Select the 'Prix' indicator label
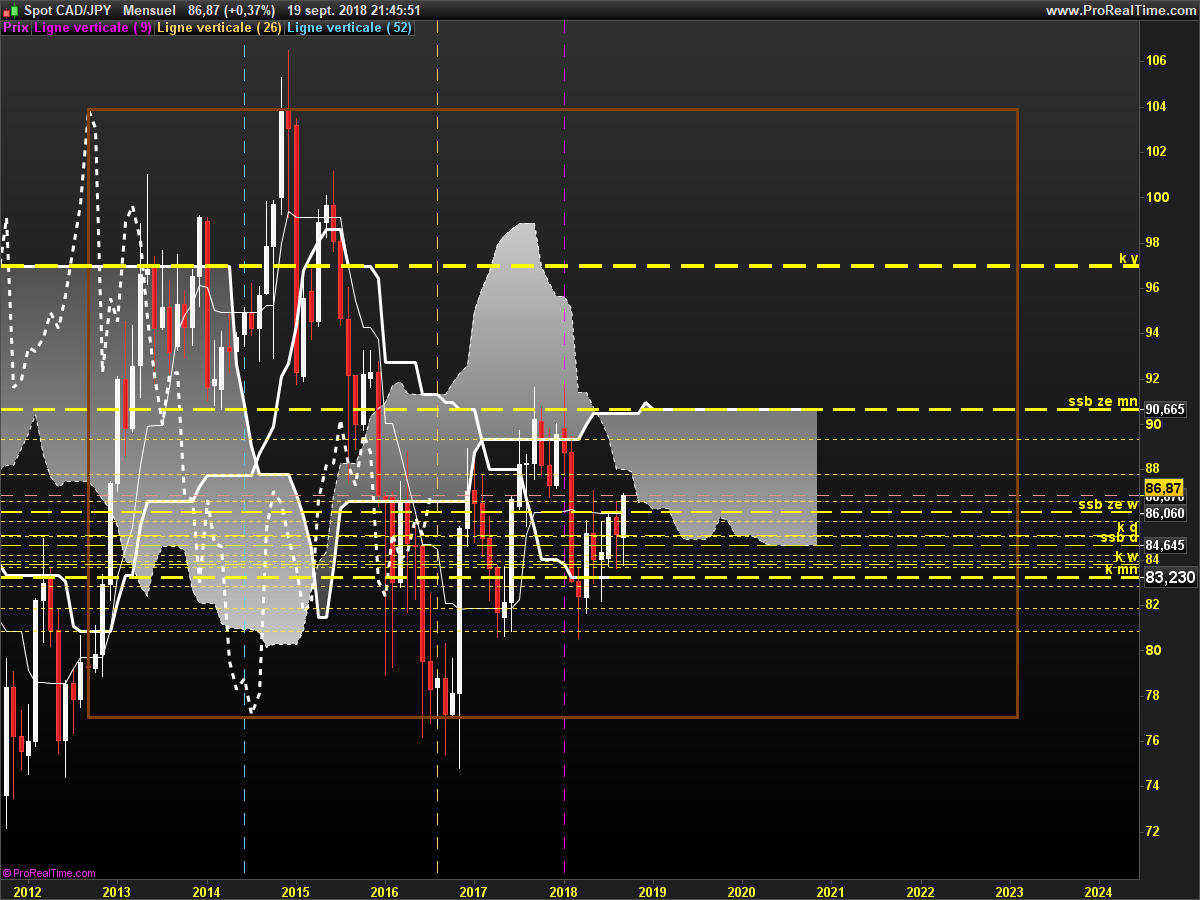Image resolution: width=1200 pixels, height=900 pixels. tap(16, 28)
